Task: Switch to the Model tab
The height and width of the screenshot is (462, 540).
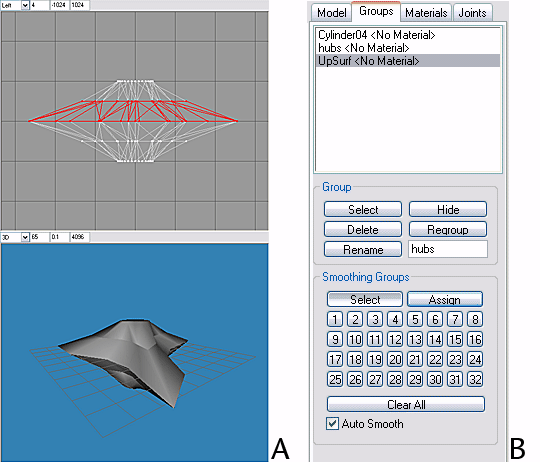Action: point(331,13)
